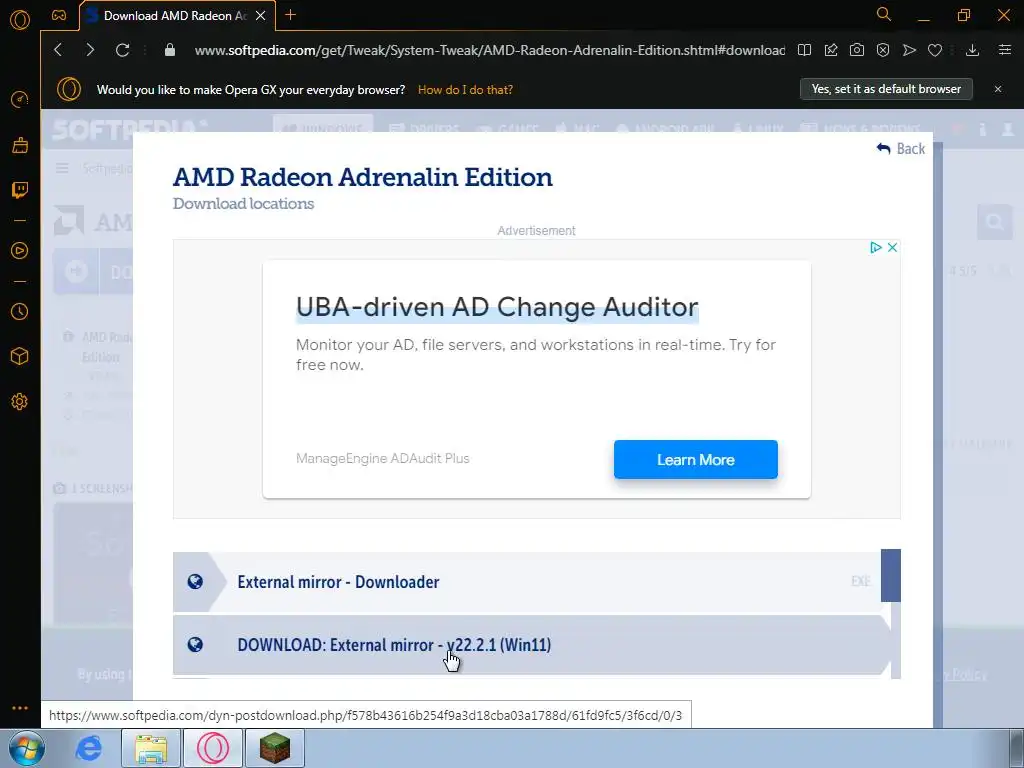The width and height of the screenshot is (1024, 768).
Task: Open History clock icon in sidebar
Action: [20, 312]
